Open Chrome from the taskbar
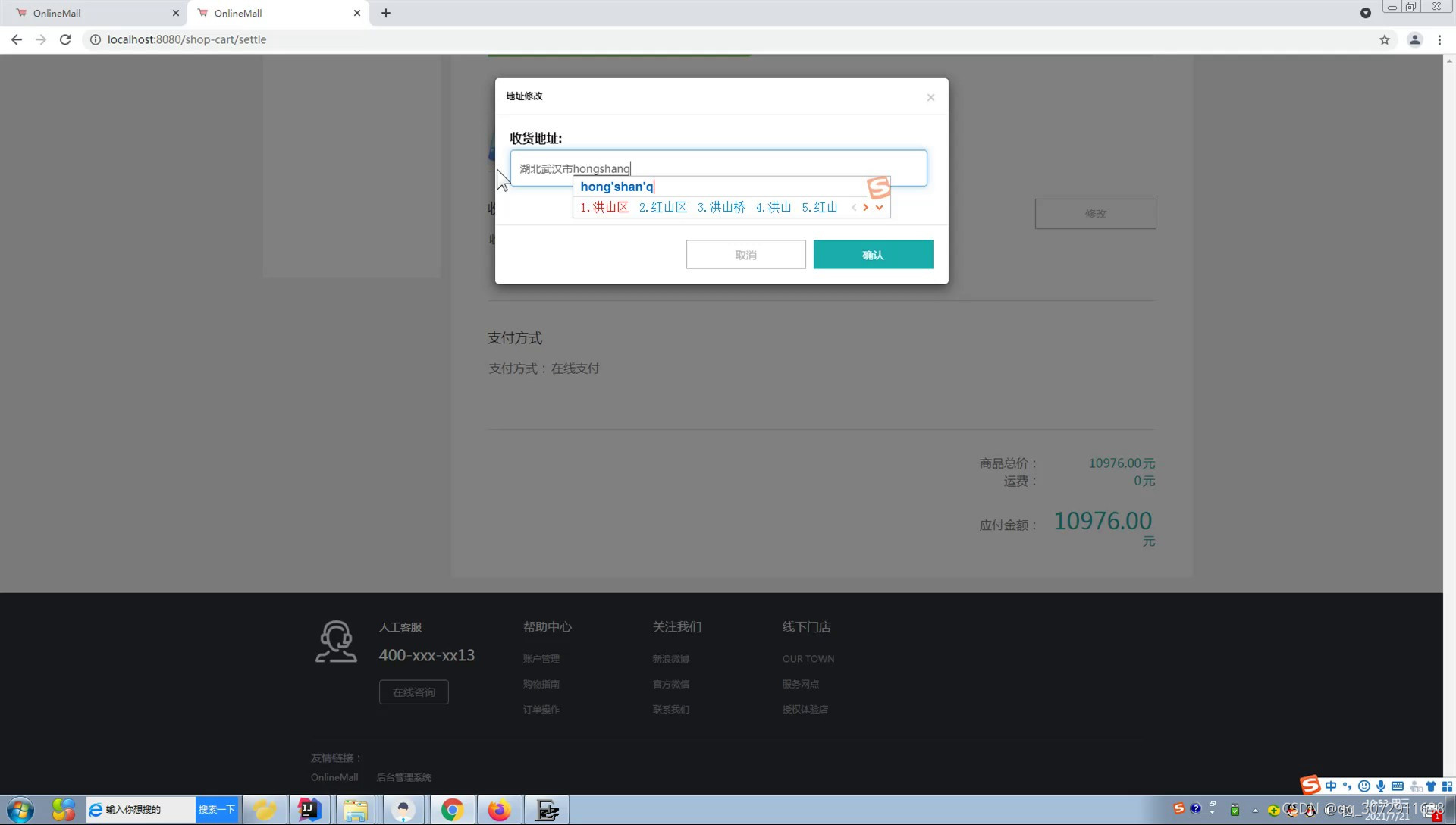The image size is (1456, 825). [452, 810]
